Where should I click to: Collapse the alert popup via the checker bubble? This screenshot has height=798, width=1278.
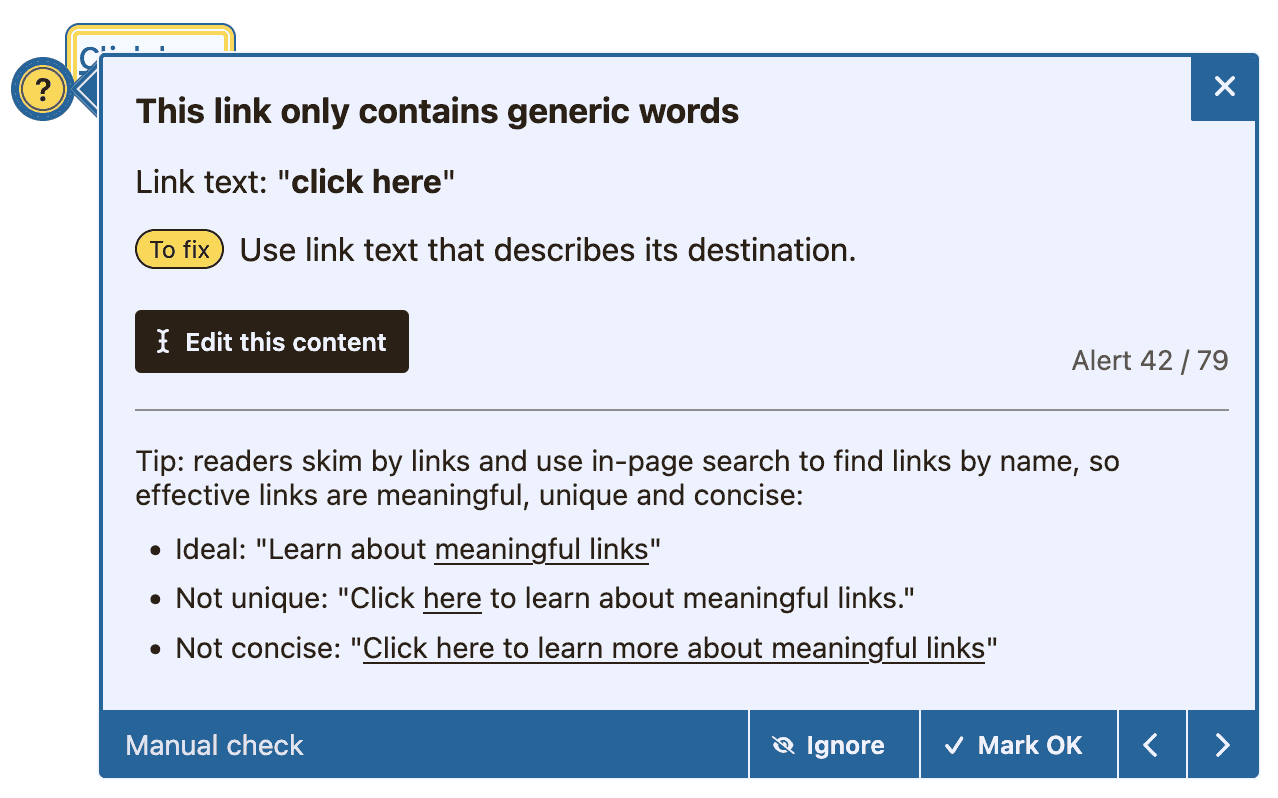pos(41,88)
